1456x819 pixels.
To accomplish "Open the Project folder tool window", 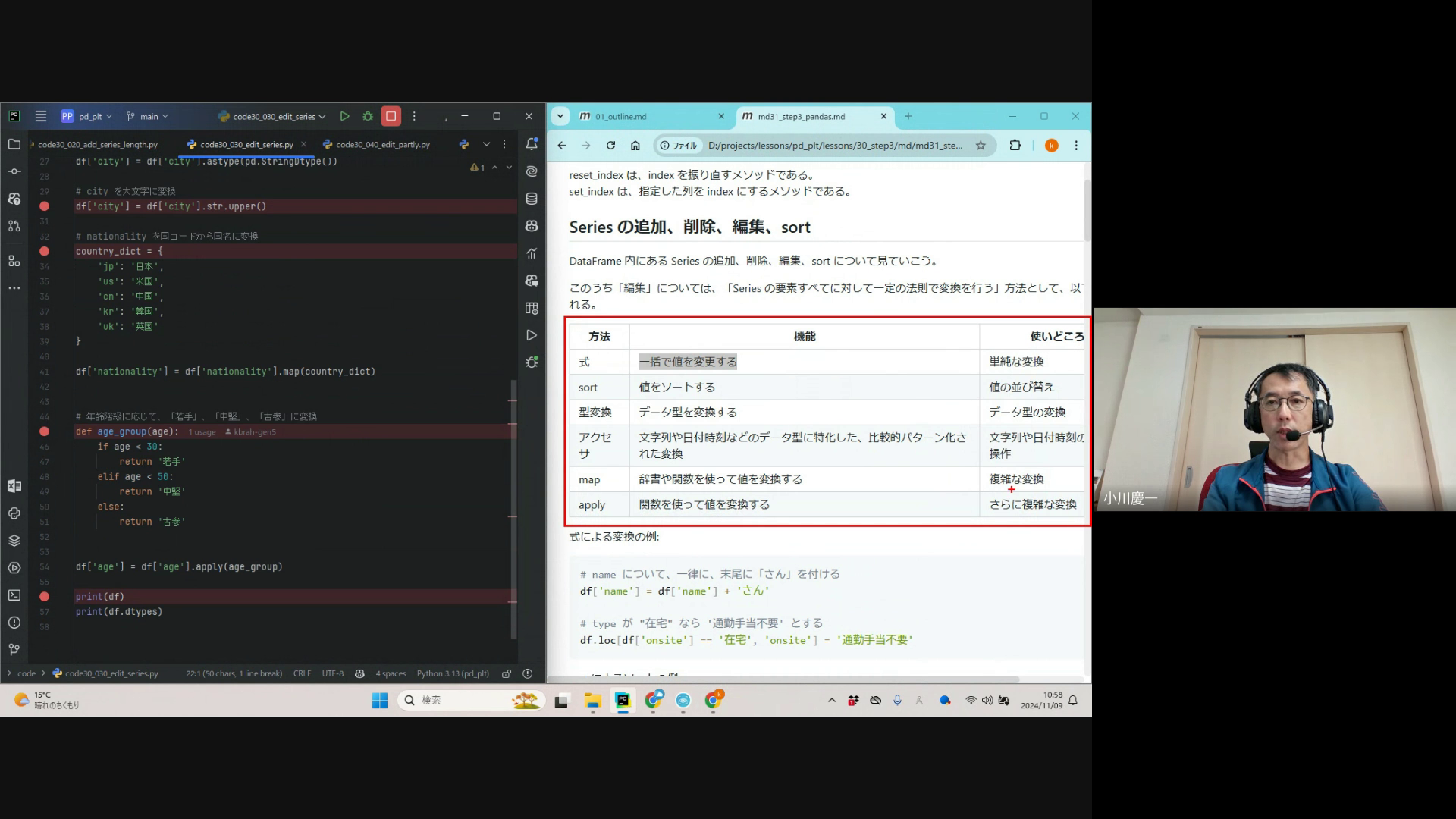I will [x=14, y=144].
